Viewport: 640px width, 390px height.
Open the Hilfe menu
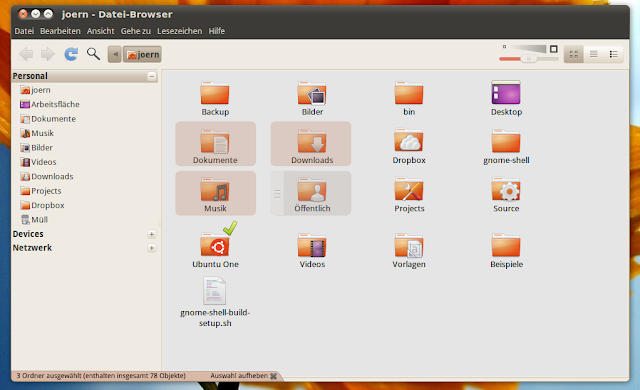(x=217, y=31)
